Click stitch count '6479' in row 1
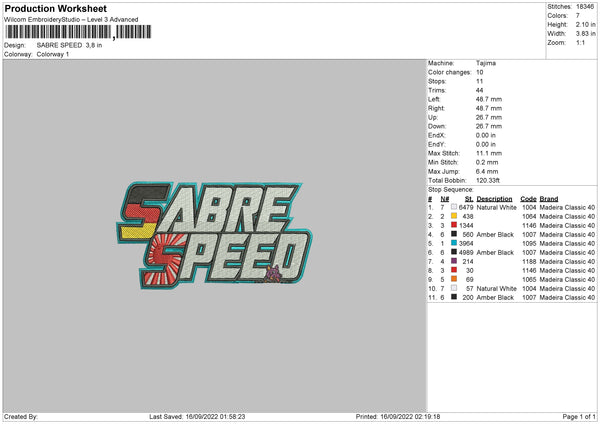This screenshot has width=600, height=424. tap(466, 207)
